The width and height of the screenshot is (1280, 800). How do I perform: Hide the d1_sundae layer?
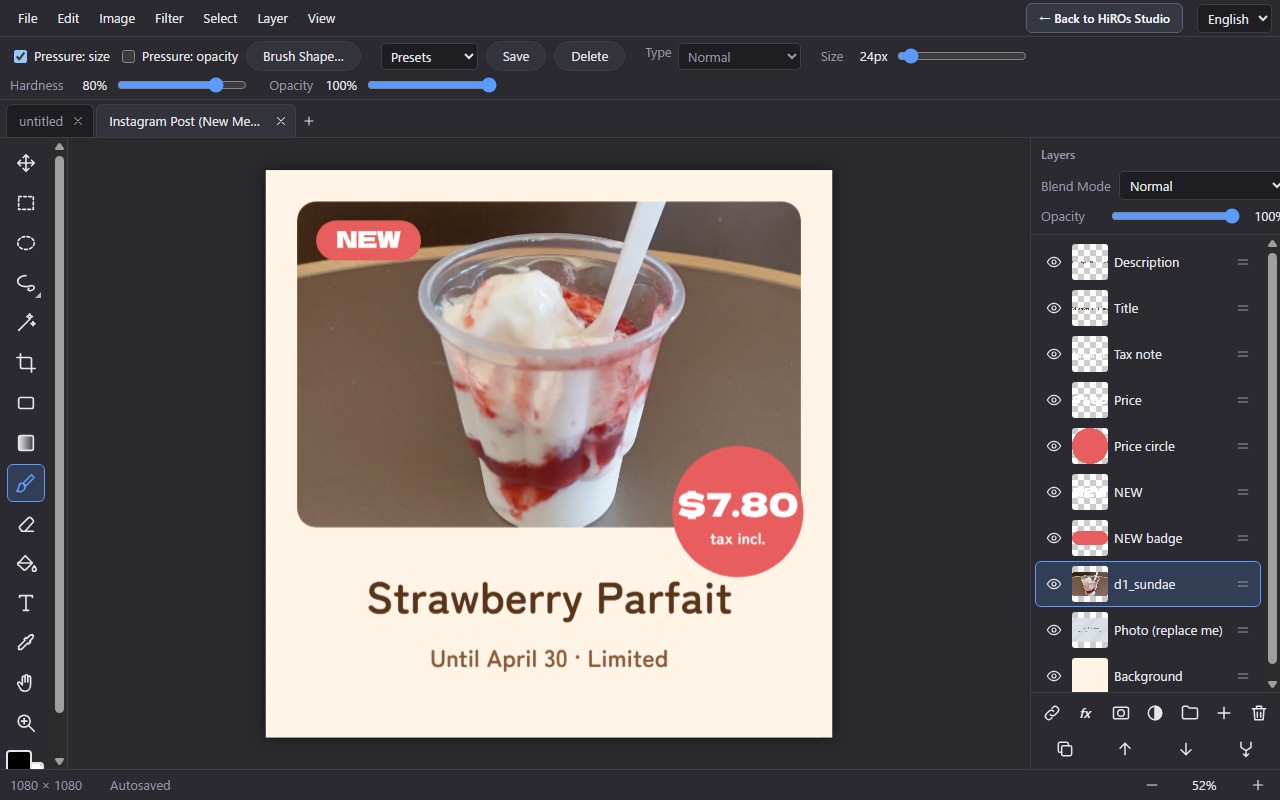[1053, 584]
